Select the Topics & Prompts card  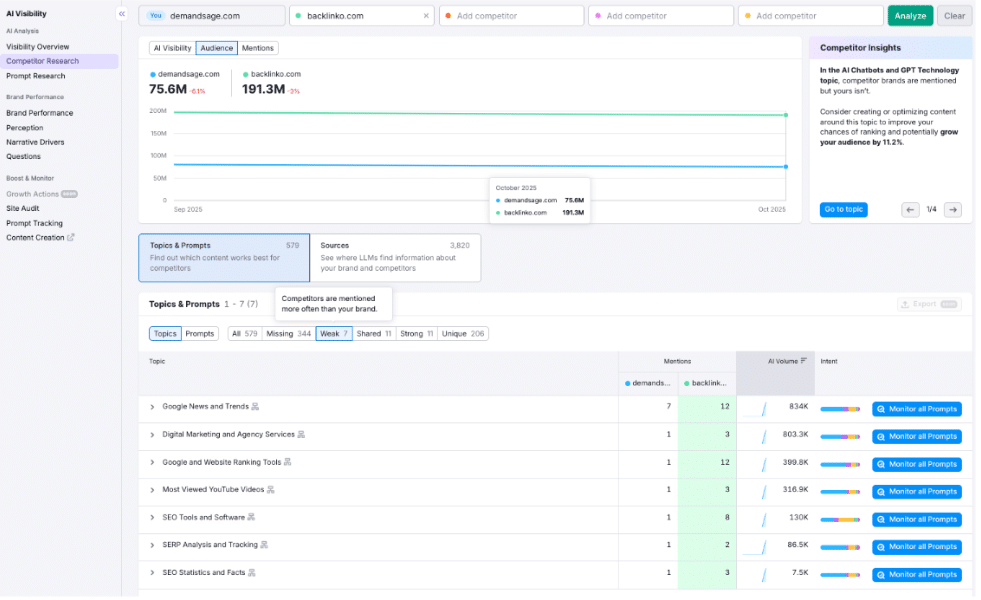click(225, 259)
